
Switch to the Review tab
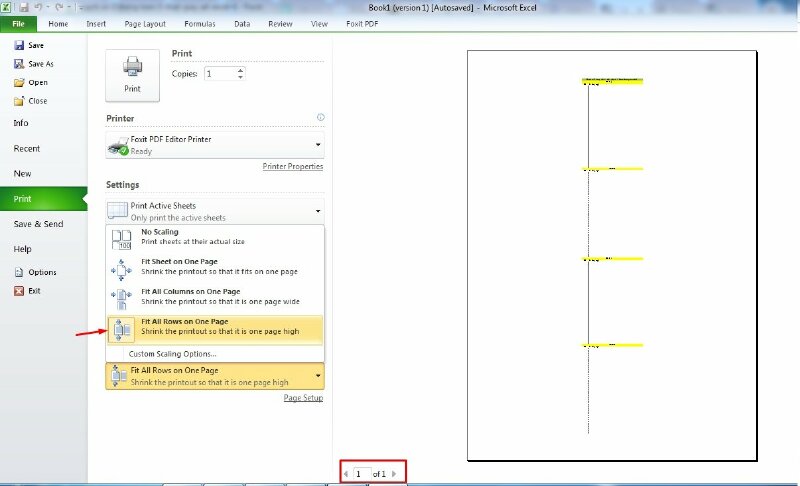(x=280, y=24)
